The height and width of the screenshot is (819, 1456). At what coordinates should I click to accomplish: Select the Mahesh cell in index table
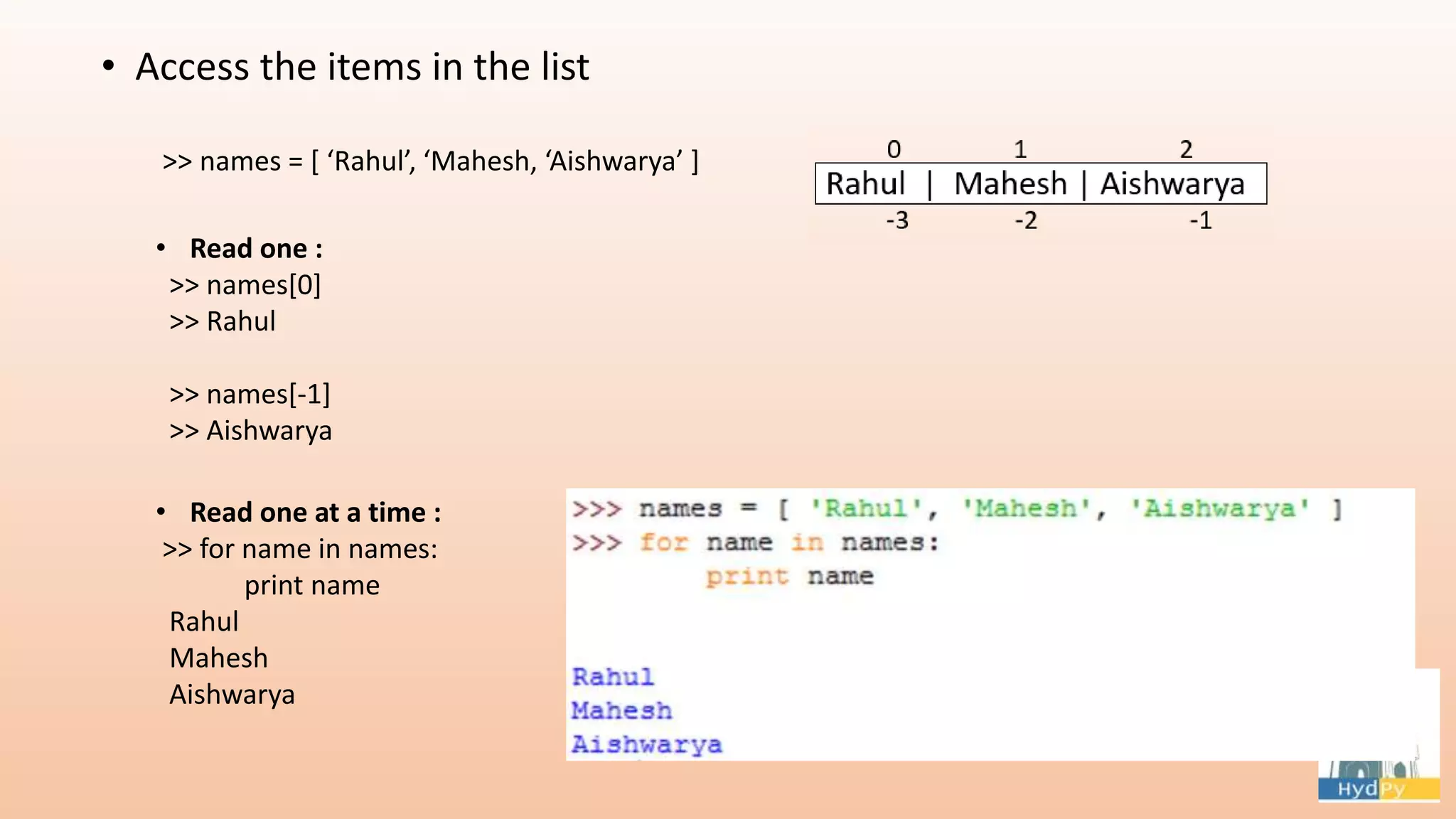coord(1010,184)
